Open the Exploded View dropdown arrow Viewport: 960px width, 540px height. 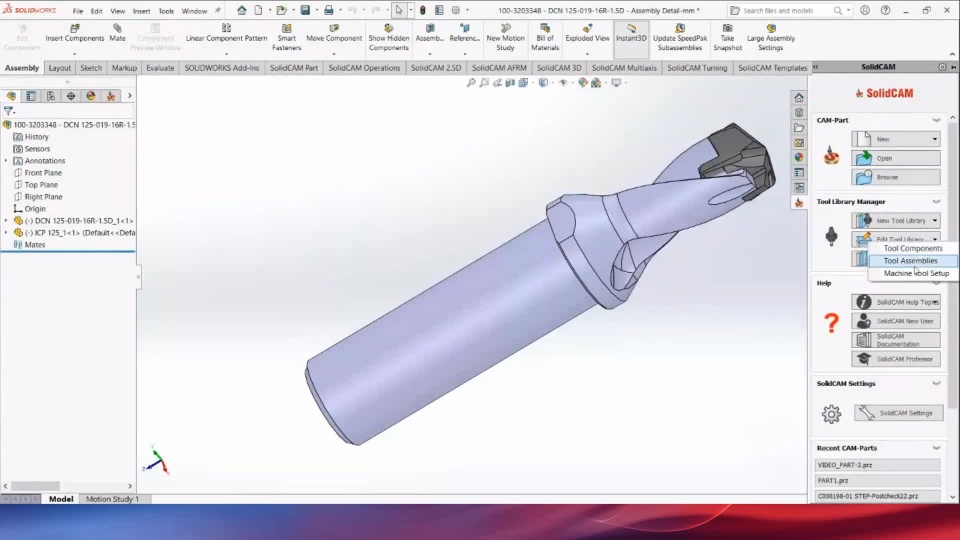coord(587,54)
